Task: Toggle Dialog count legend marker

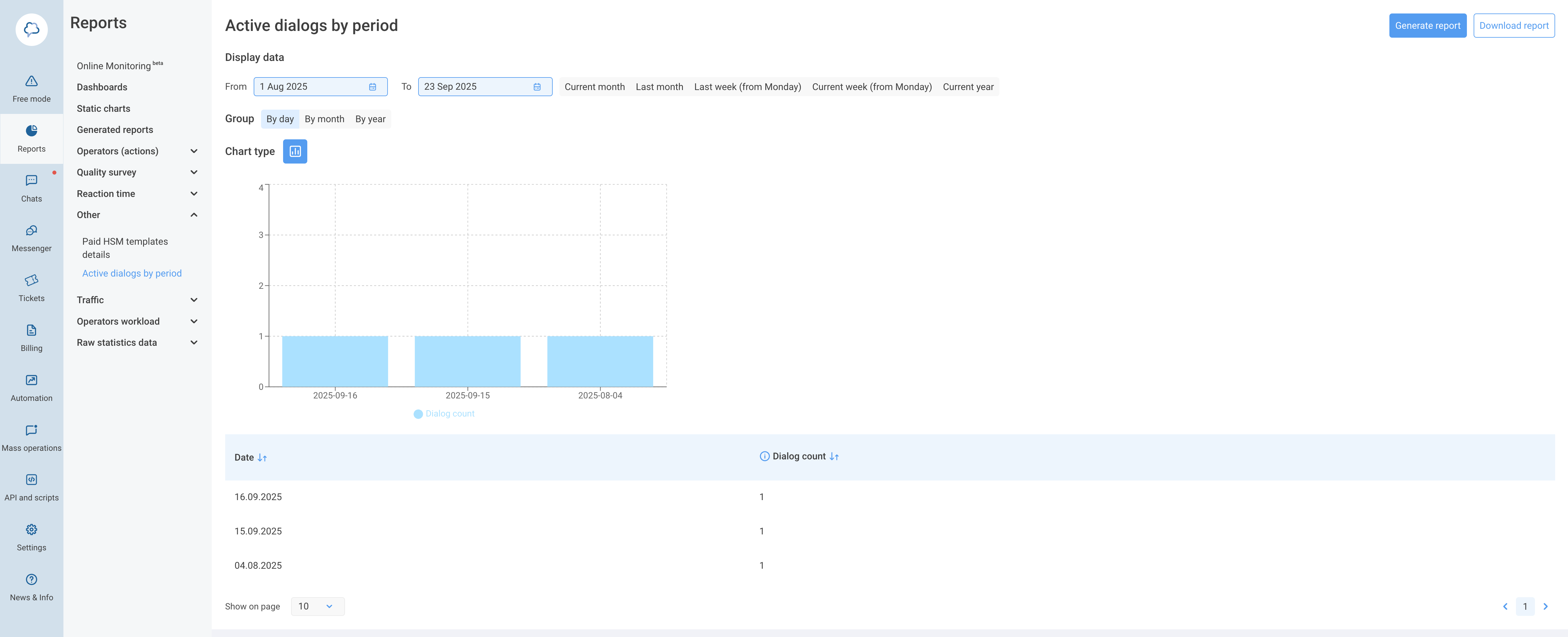Action: [418, 414]
